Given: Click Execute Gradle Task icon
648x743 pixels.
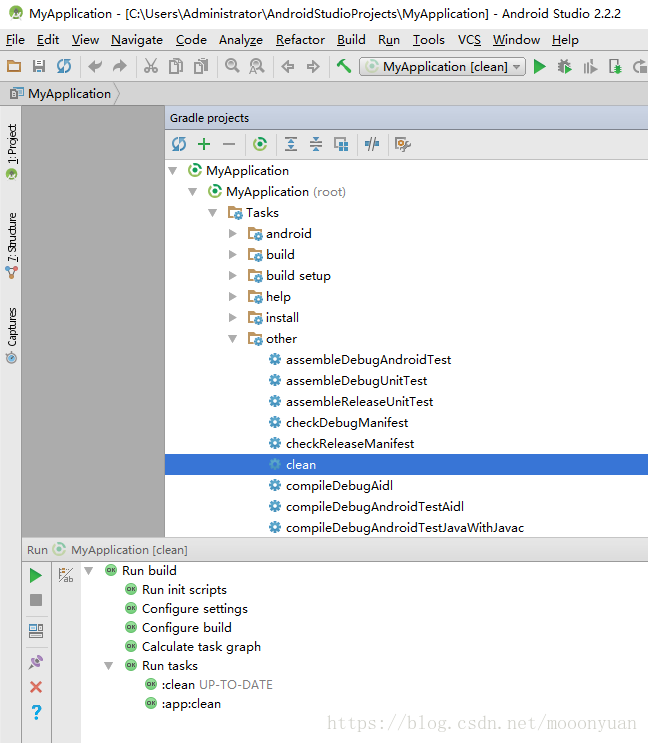Looking at the screenshot, I should [260, 144].
